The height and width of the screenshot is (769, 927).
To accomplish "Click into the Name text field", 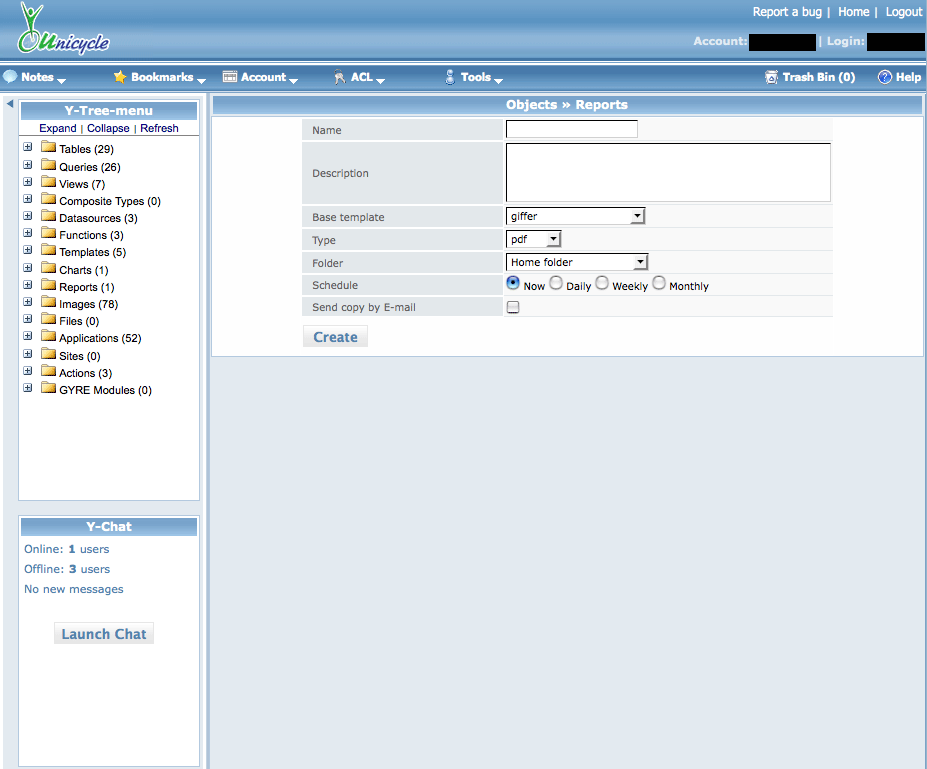I will pyautogui.click(x=571, y=129).
